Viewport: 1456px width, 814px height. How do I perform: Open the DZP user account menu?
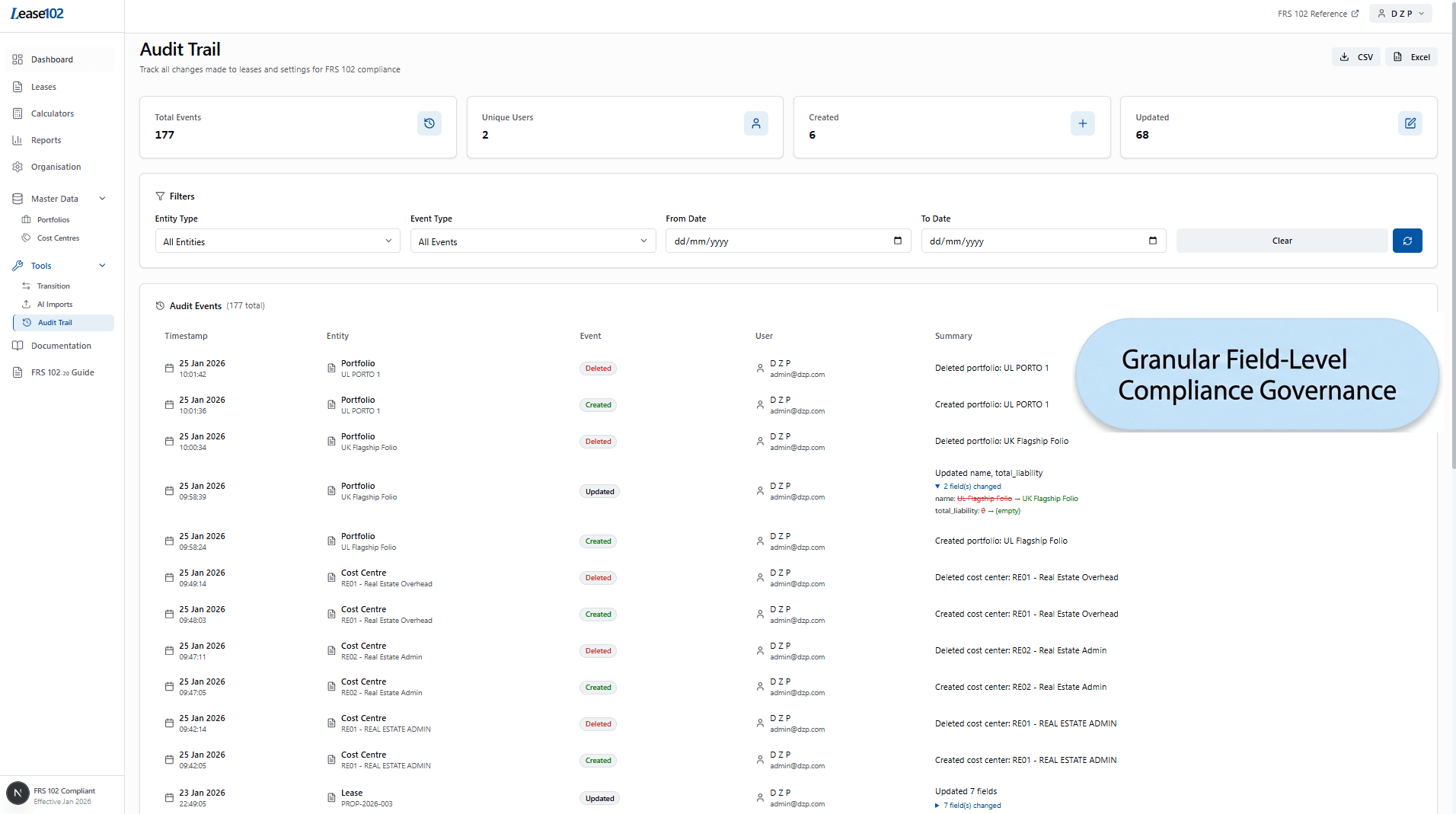(x=1400, y=13)
